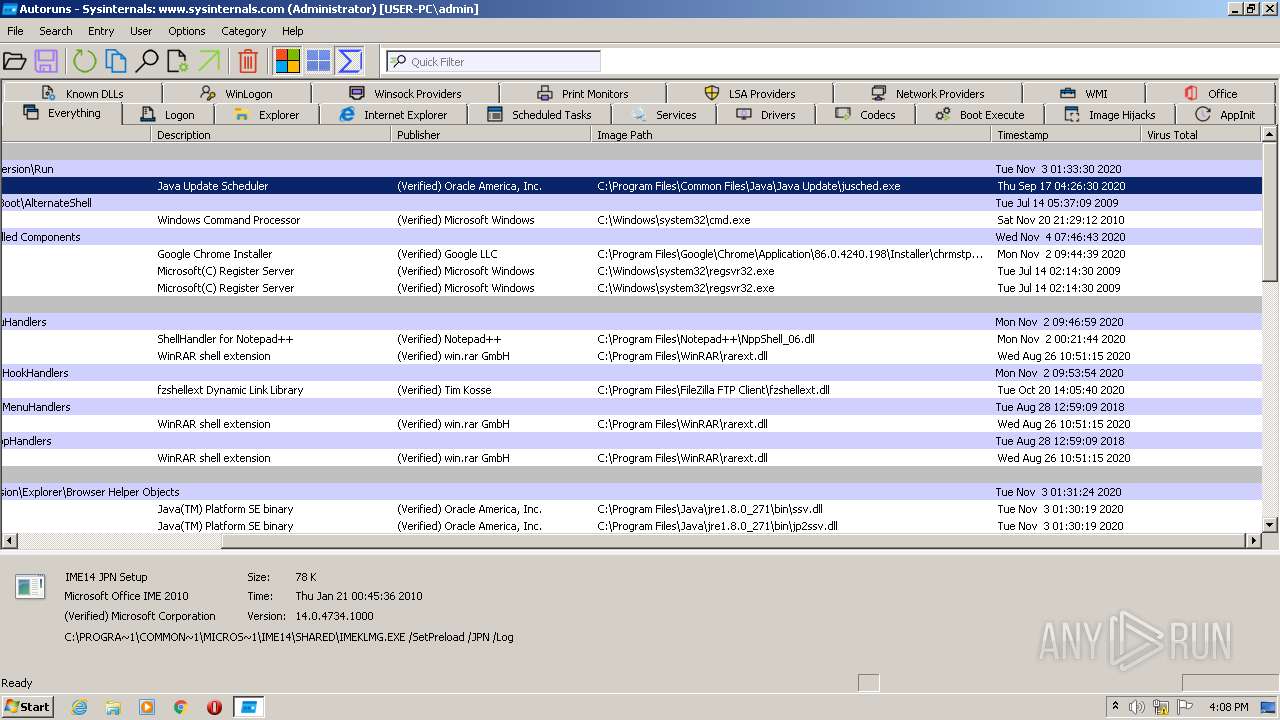This screenshot has height=720, width=1280.
Task: Open Chrome from the taskbar
Action: [x=181, y=707]
